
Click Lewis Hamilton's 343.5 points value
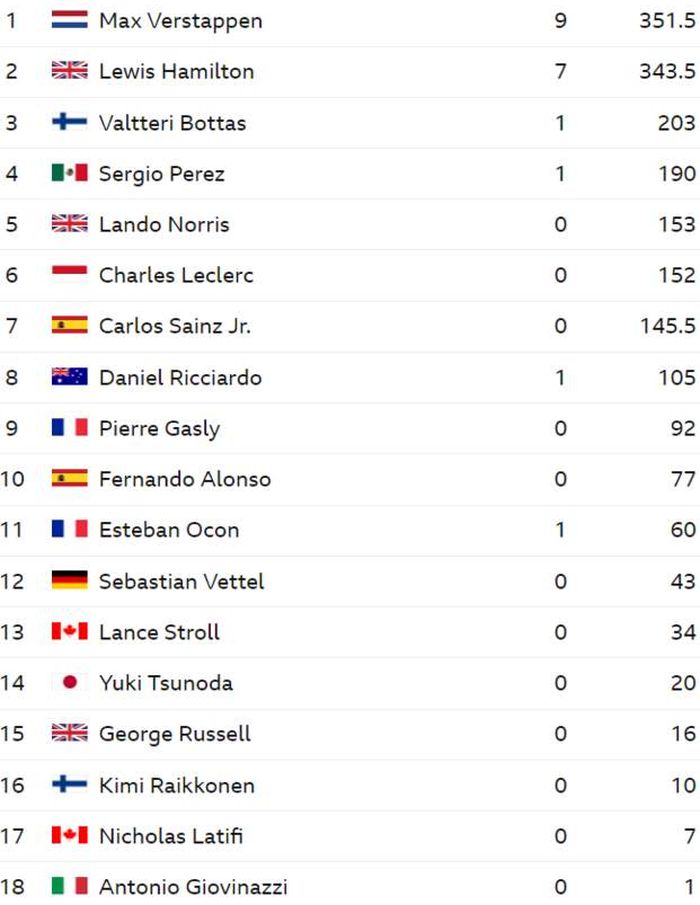pos(667,71)
